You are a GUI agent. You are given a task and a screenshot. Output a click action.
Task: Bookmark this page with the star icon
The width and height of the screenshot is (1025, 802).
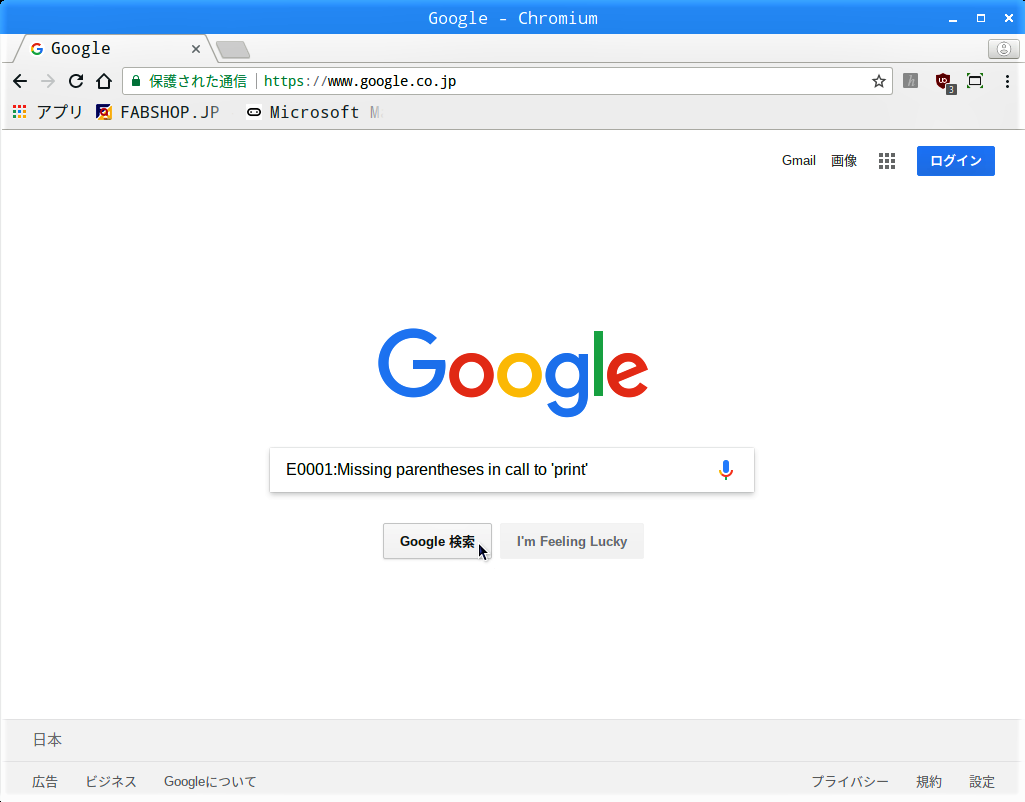tap(879, 81)
